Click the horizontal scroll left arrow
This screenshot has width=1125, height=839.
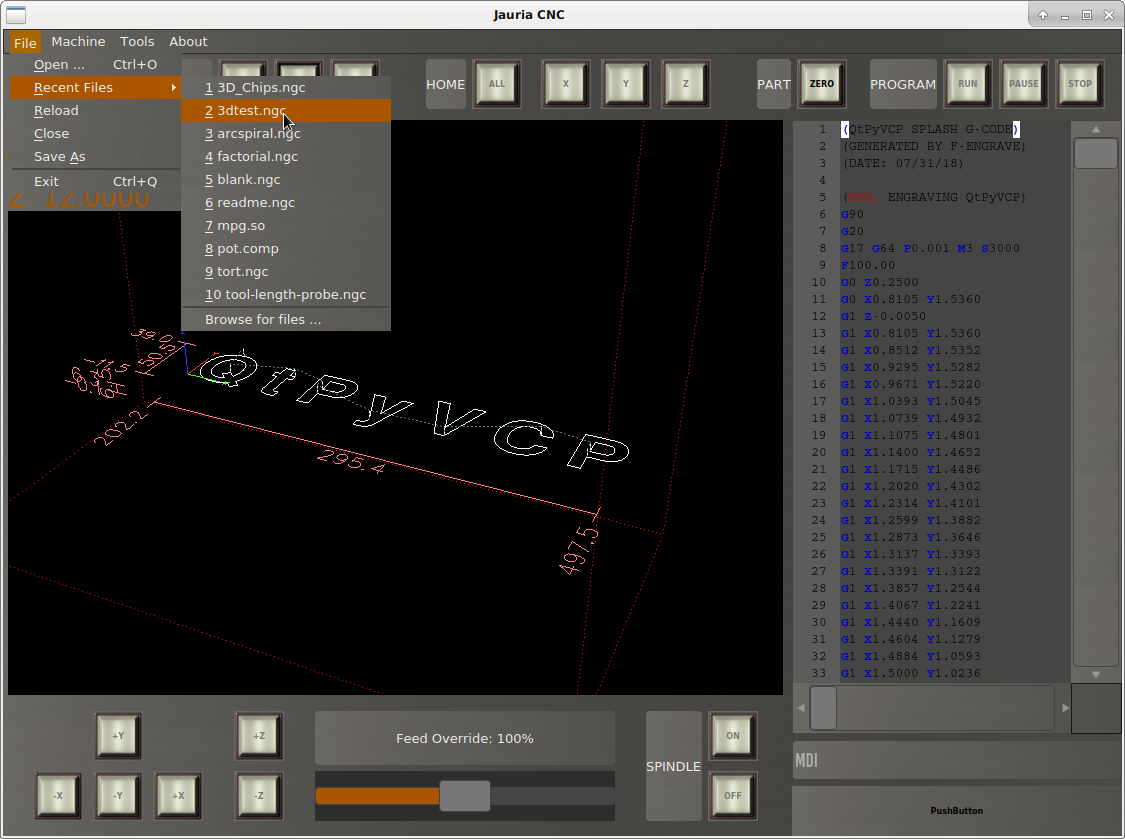click(x=801, y=708)
